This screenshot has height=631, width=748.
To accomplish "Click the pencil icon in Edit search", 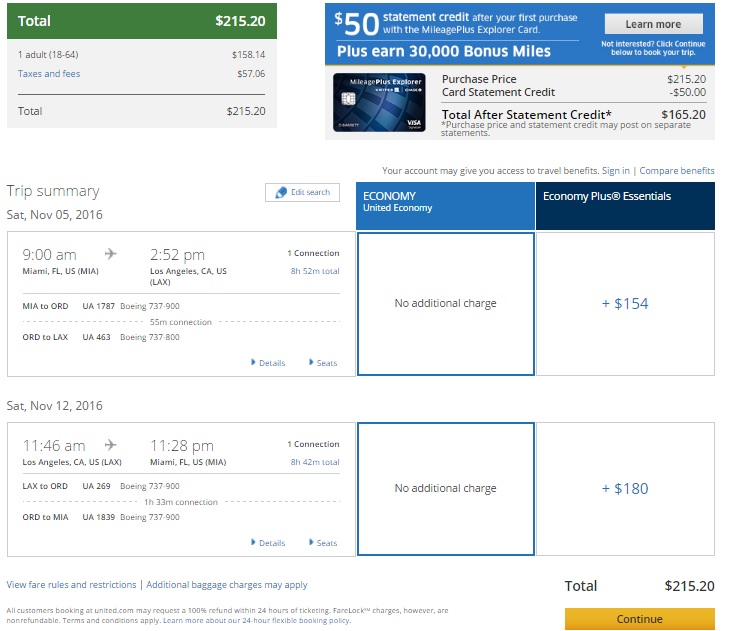I will click(x=281, y=192).
